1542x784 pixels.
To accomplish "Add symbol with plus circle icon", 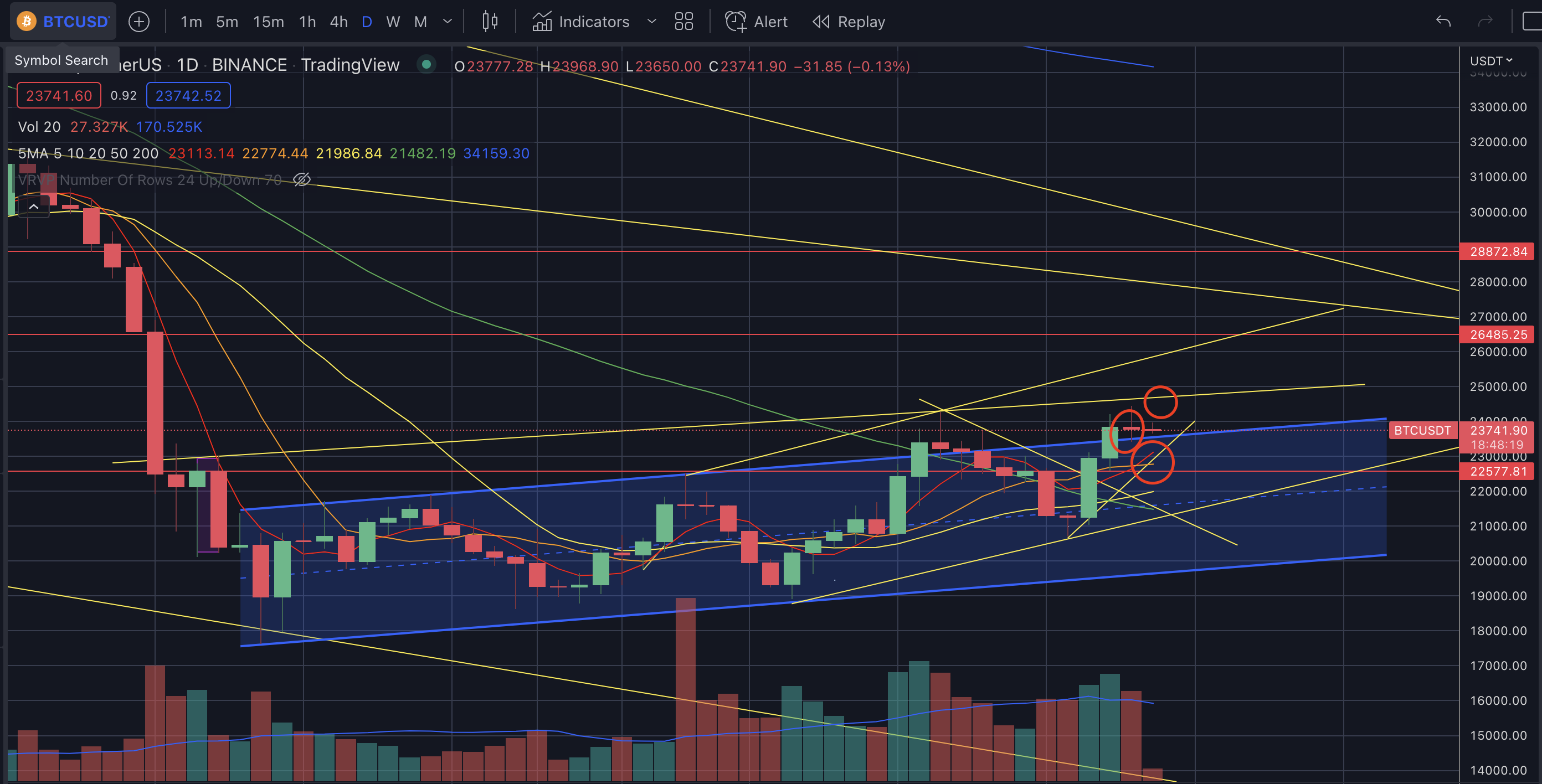I will [x=139, y=22].
